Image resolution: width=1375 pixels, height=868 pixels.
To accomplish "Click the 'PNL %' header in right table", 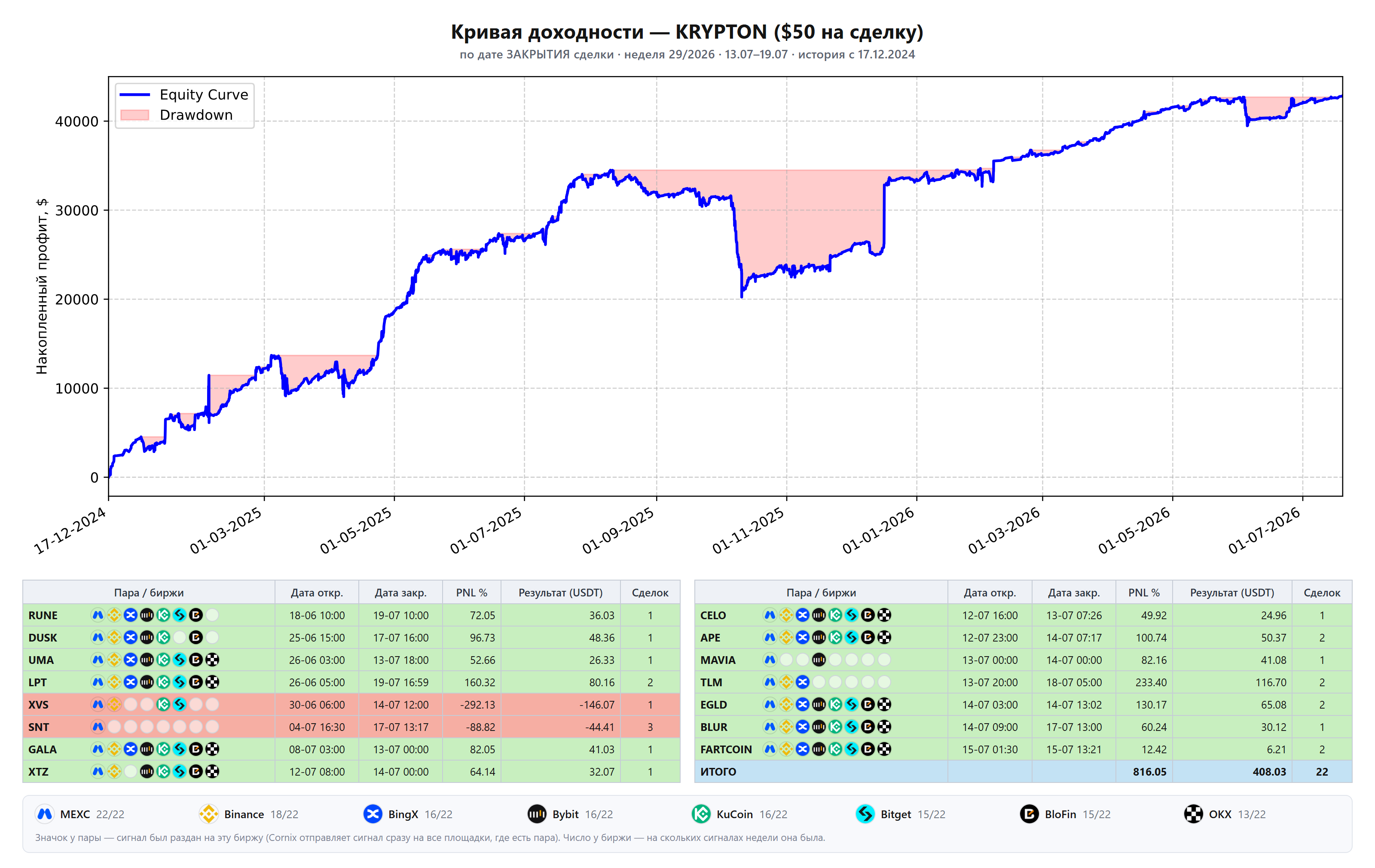I will [x=1144, y=592].
